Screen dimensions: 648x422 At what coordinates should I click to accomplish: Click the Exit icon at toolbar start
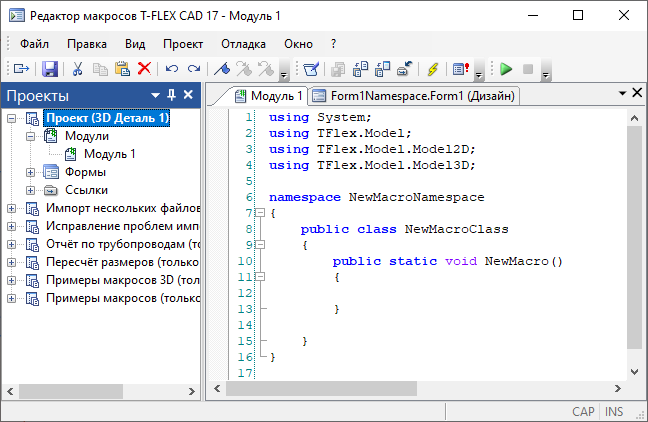[x=20, y=69]
